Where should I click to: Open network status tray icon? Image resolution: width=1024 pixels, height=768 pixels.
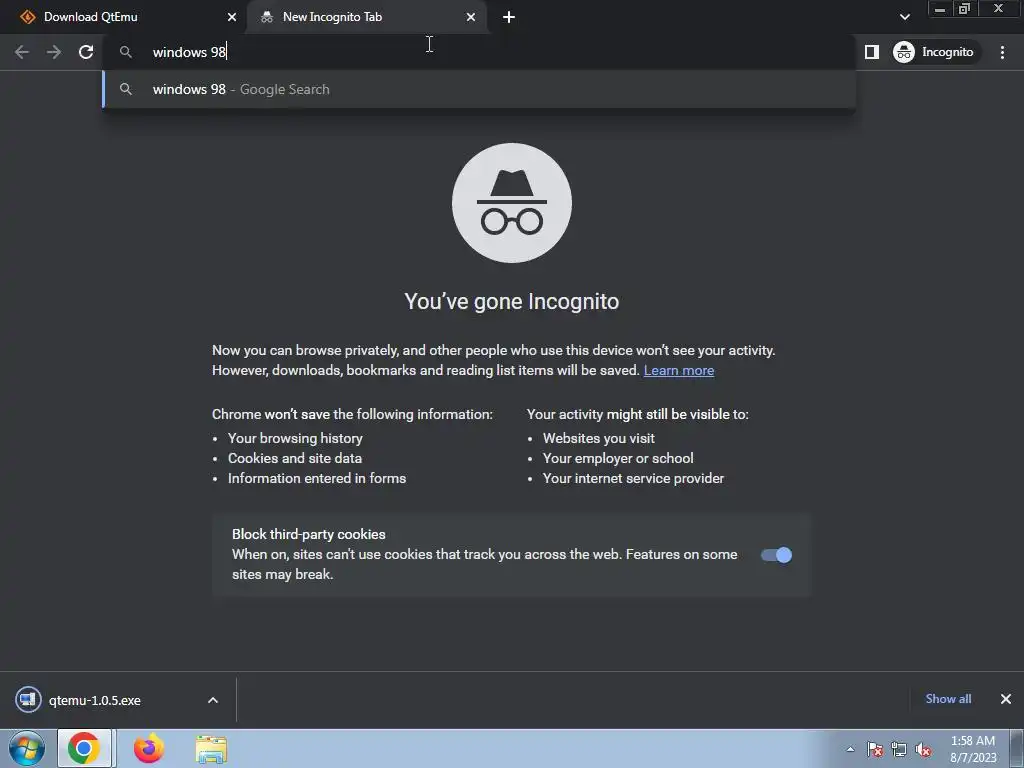[899, 750]
